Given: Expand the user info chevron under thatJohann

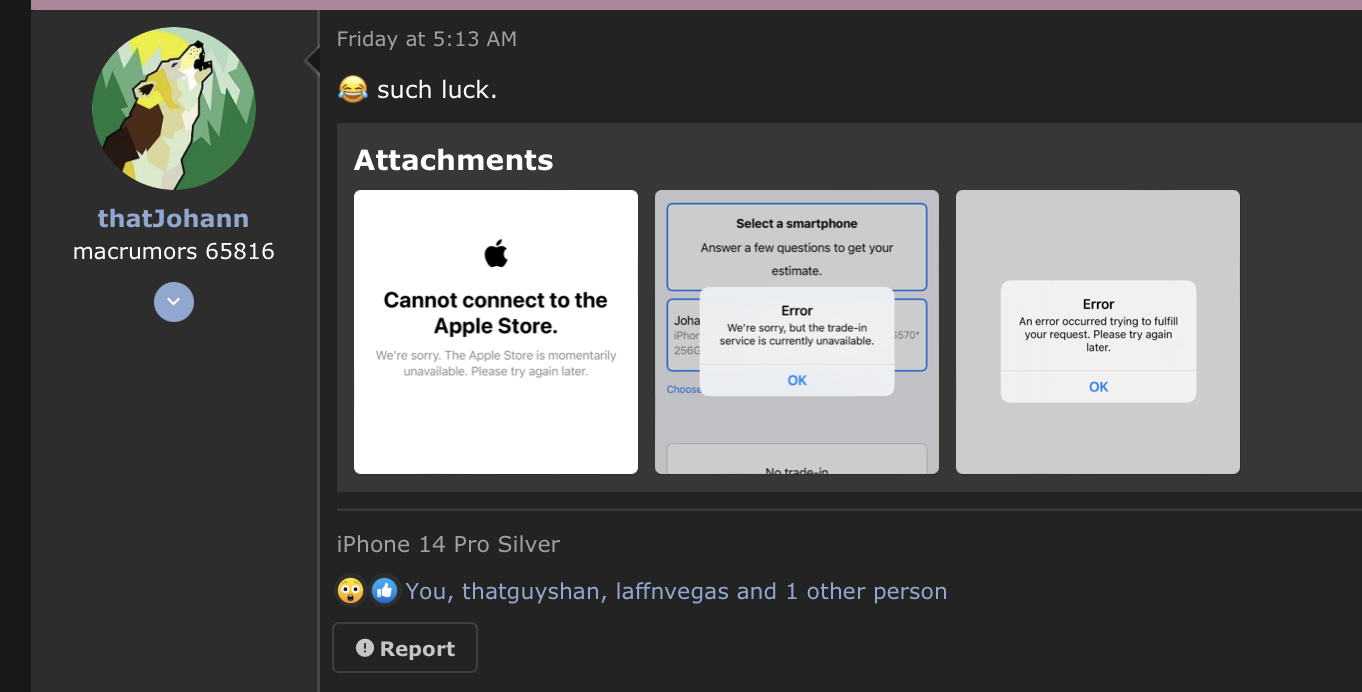Looking at the screenshot, I should (x=174, y=302).
